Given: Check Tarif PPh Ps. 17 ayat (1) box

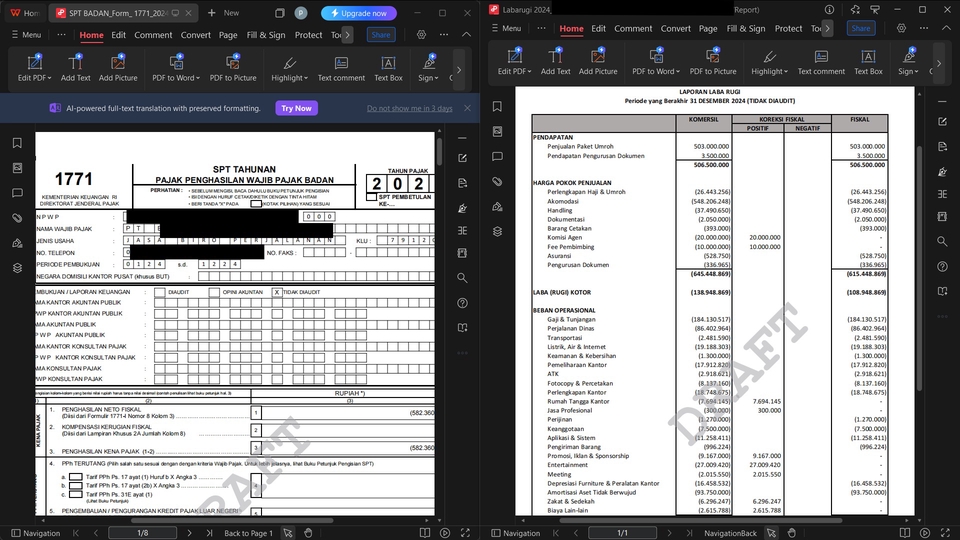Looking at the screenshot, I should tap(75, 476).
